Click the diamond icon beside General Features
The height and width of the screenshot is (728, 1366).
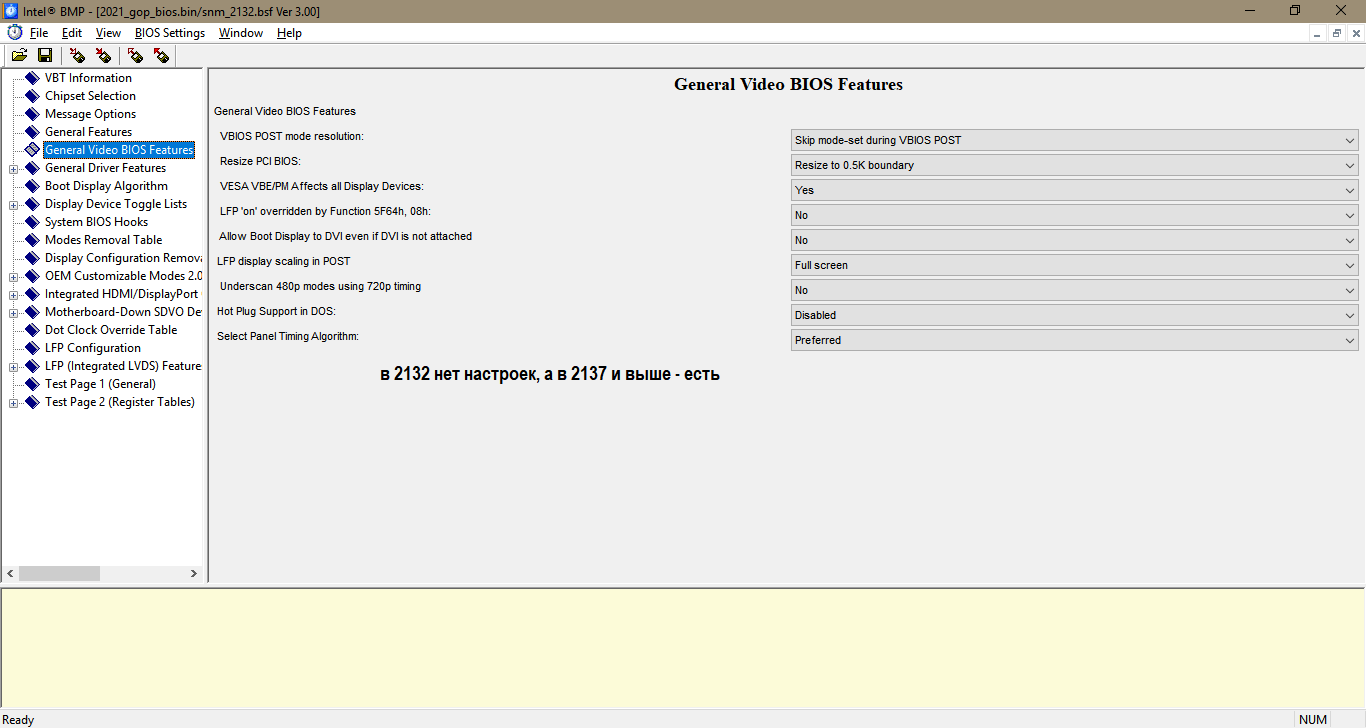tap(32, 132)
